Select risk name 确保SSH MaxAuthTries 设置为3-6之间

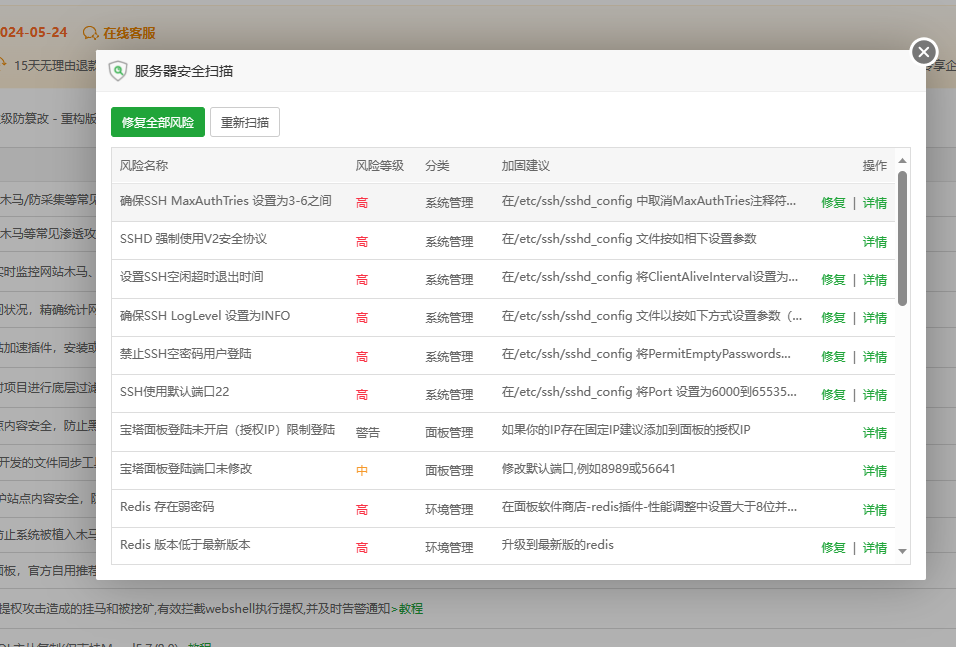226,201
